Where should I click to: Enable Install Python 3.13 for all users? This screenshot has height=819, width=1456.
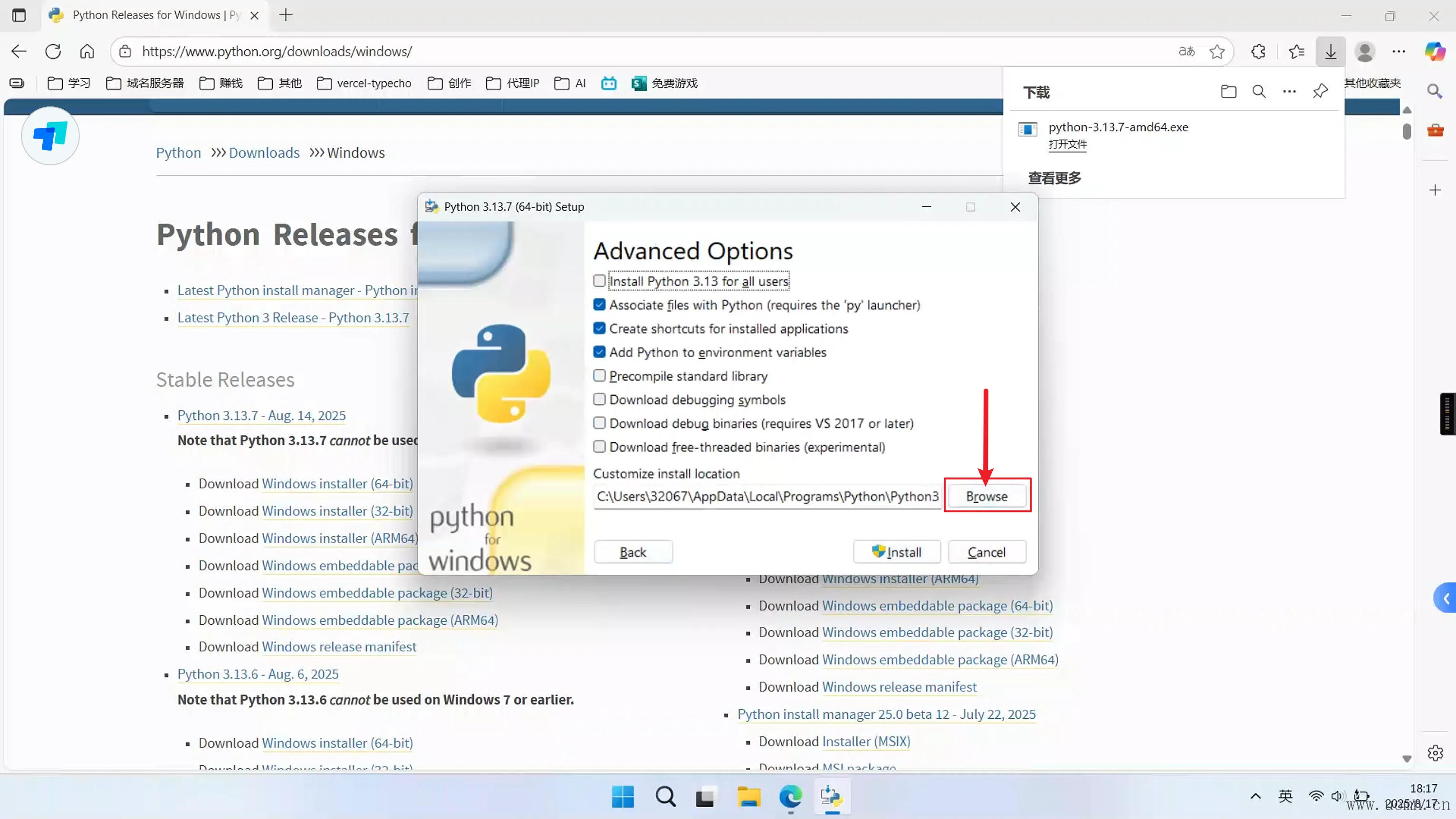pos(599,281)
